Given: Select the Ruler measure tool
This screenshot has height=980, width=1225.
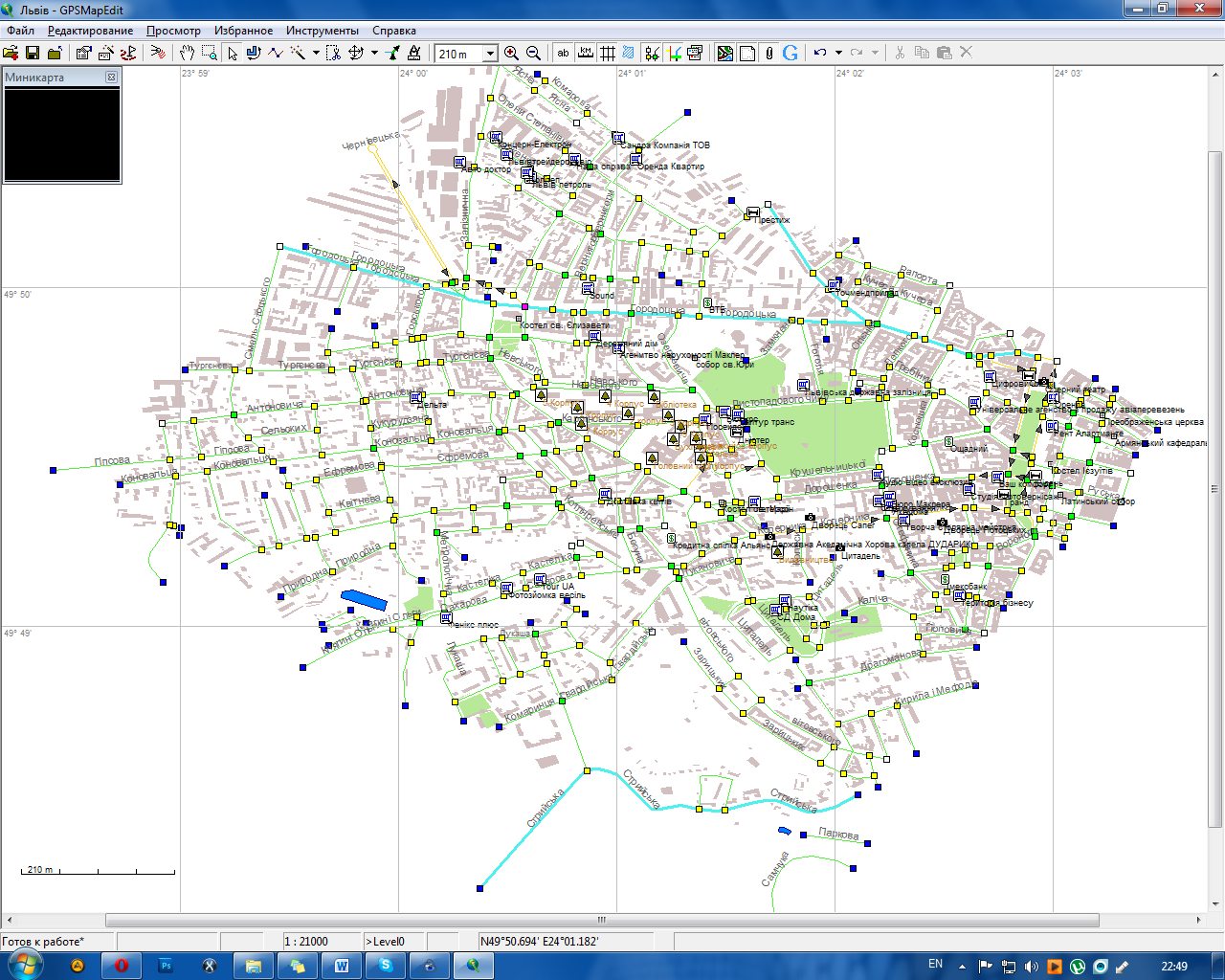Looking at the screenshot, I should click(x=414, y=53).
